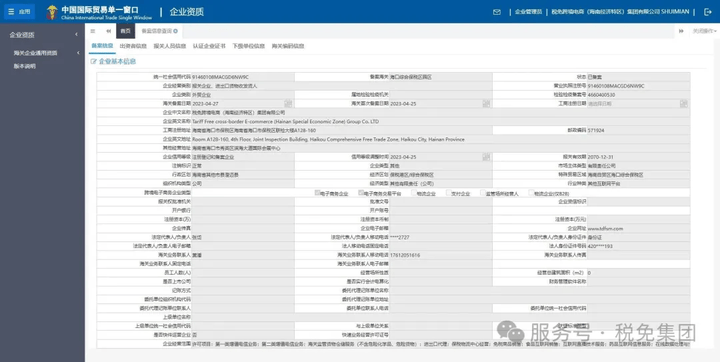Viewport: 720px width, 362px height.
Task: Tick the 物流企业 checkbox
Action: 414,192
